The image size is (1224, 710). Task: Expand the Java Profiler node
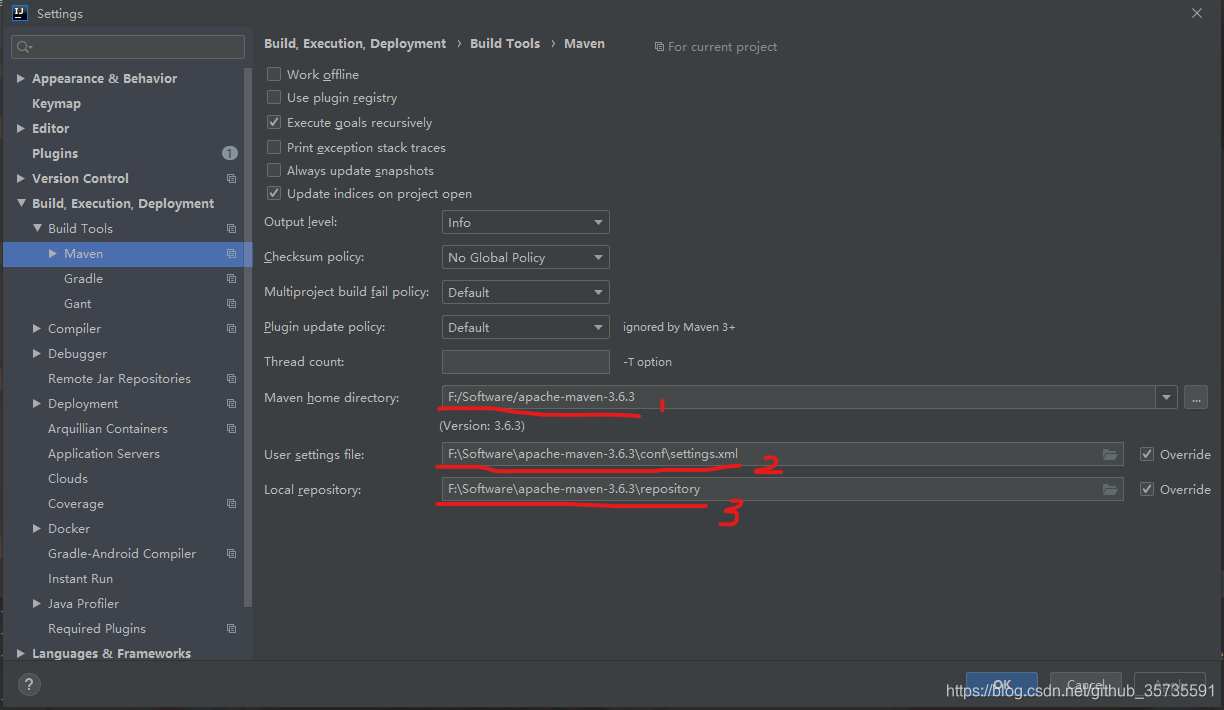(x=37, y=604)
